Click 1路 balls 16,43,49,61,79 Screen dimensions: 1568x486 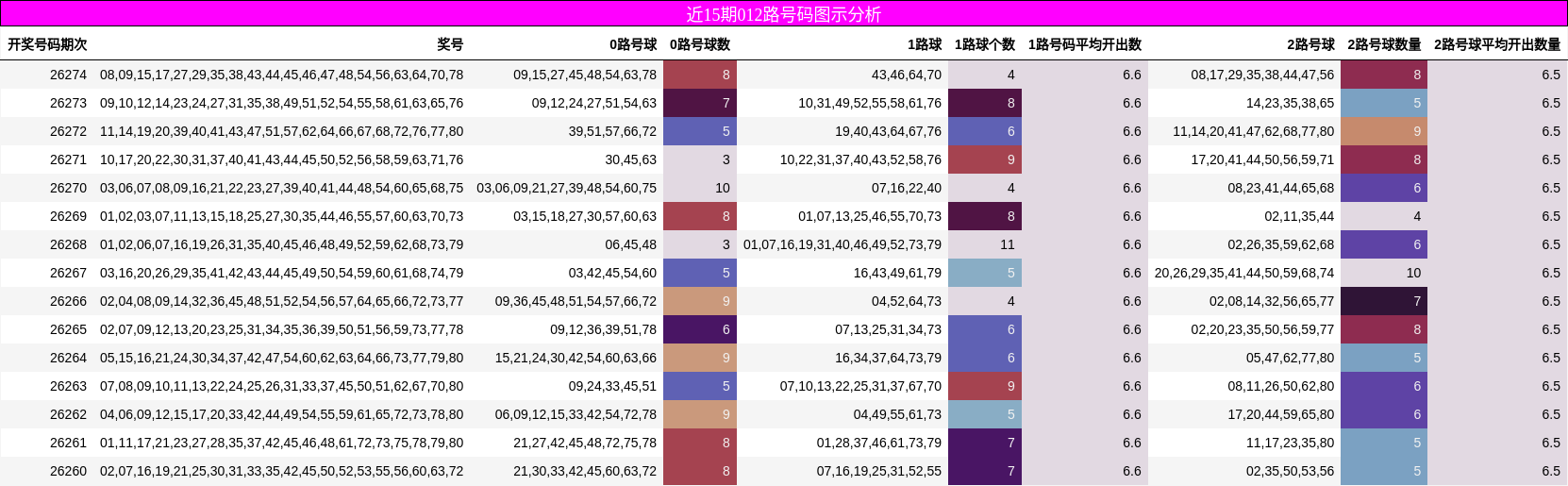(897, 273)
